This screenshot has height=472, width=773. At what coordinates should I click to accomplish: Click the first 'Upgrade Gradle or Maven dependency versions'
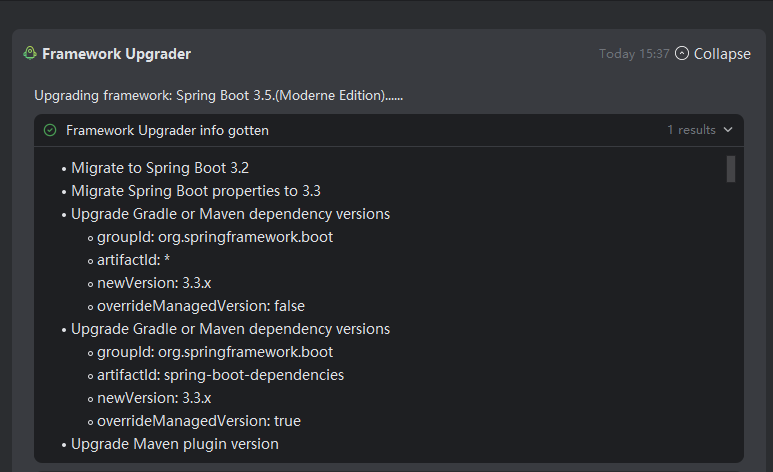click(x=230, y=214)
